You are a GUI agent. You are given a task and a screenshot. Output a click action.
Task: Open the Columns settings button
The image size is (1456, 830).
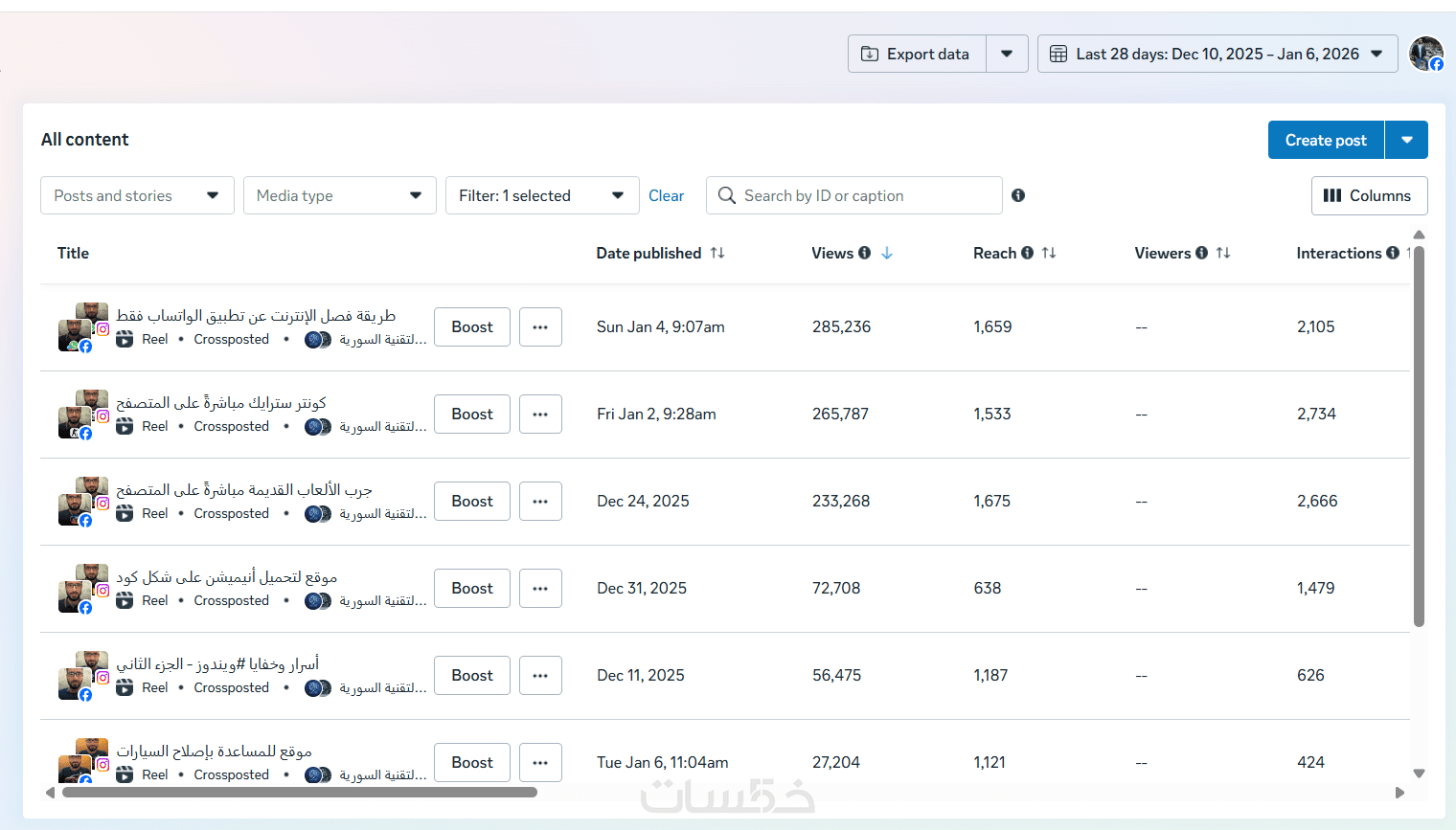pos(1369,195)
